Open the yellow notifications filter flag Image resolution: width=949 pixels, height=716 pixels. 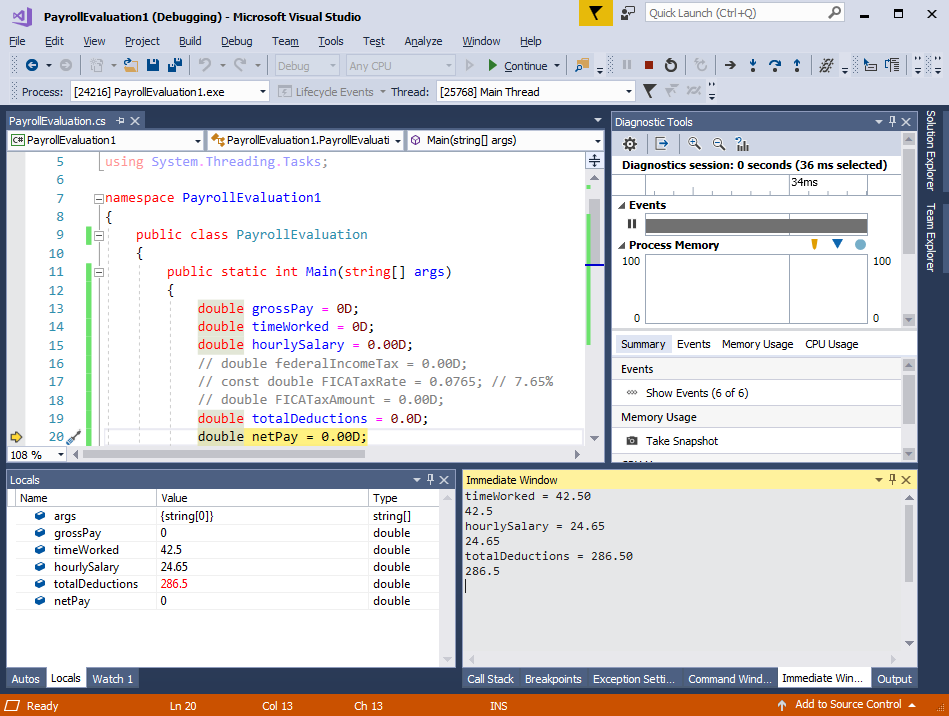[596, 13]
